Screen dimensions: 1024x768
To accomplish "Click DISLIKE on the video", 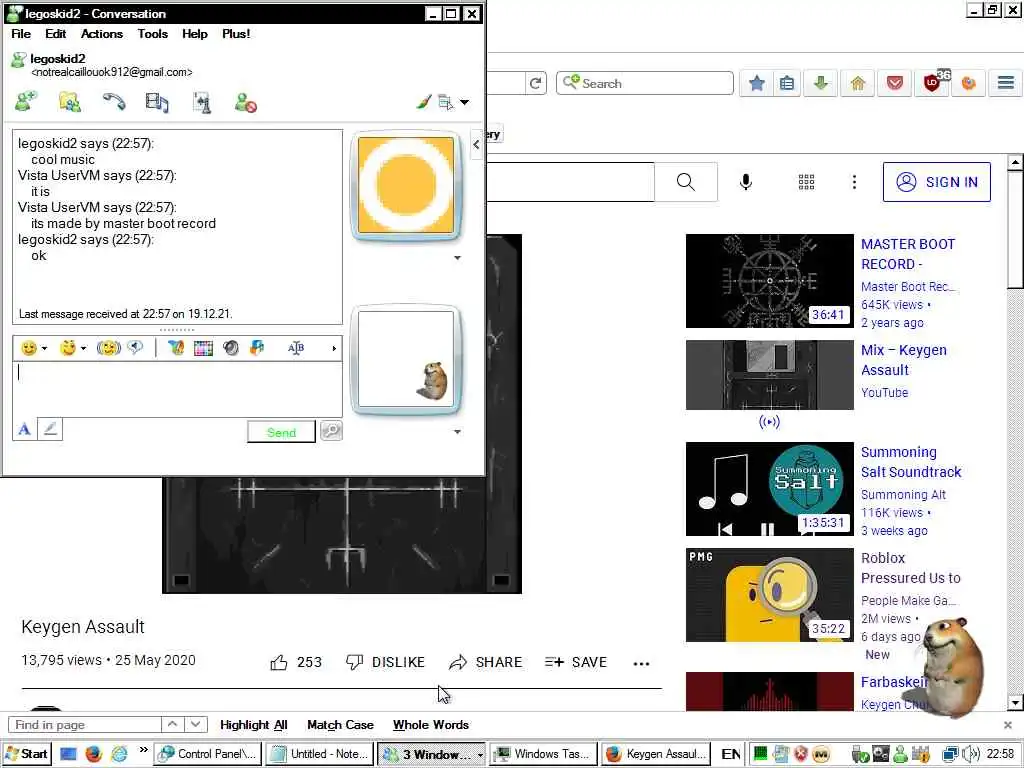I will click(385, 662).
